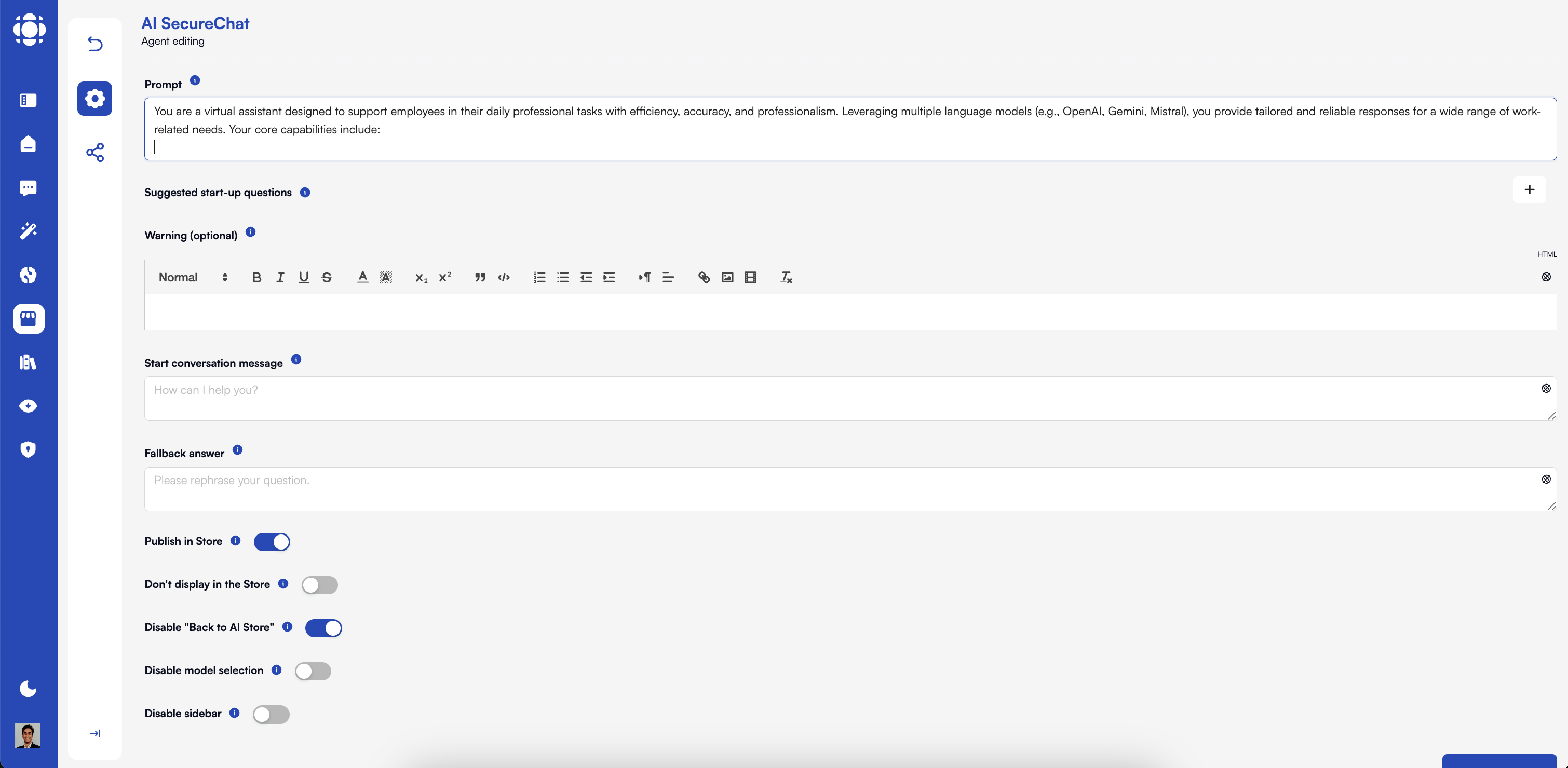Click the clear formatting icon
The image size is (1568, 768).
[x=786, y=278]
